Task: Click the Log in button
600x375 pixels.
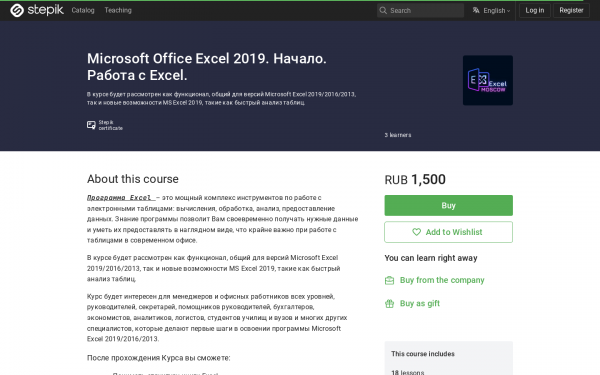Action: 535,10
